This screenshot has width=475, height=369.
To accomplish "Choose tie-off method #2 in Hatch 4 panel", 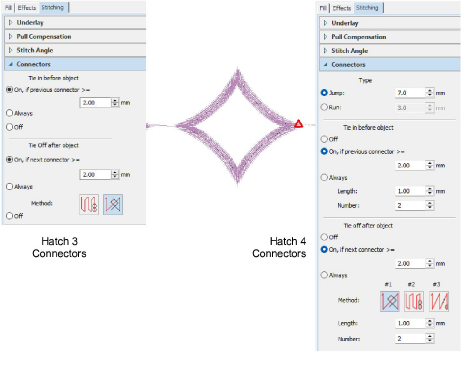I will click(414, 301).
